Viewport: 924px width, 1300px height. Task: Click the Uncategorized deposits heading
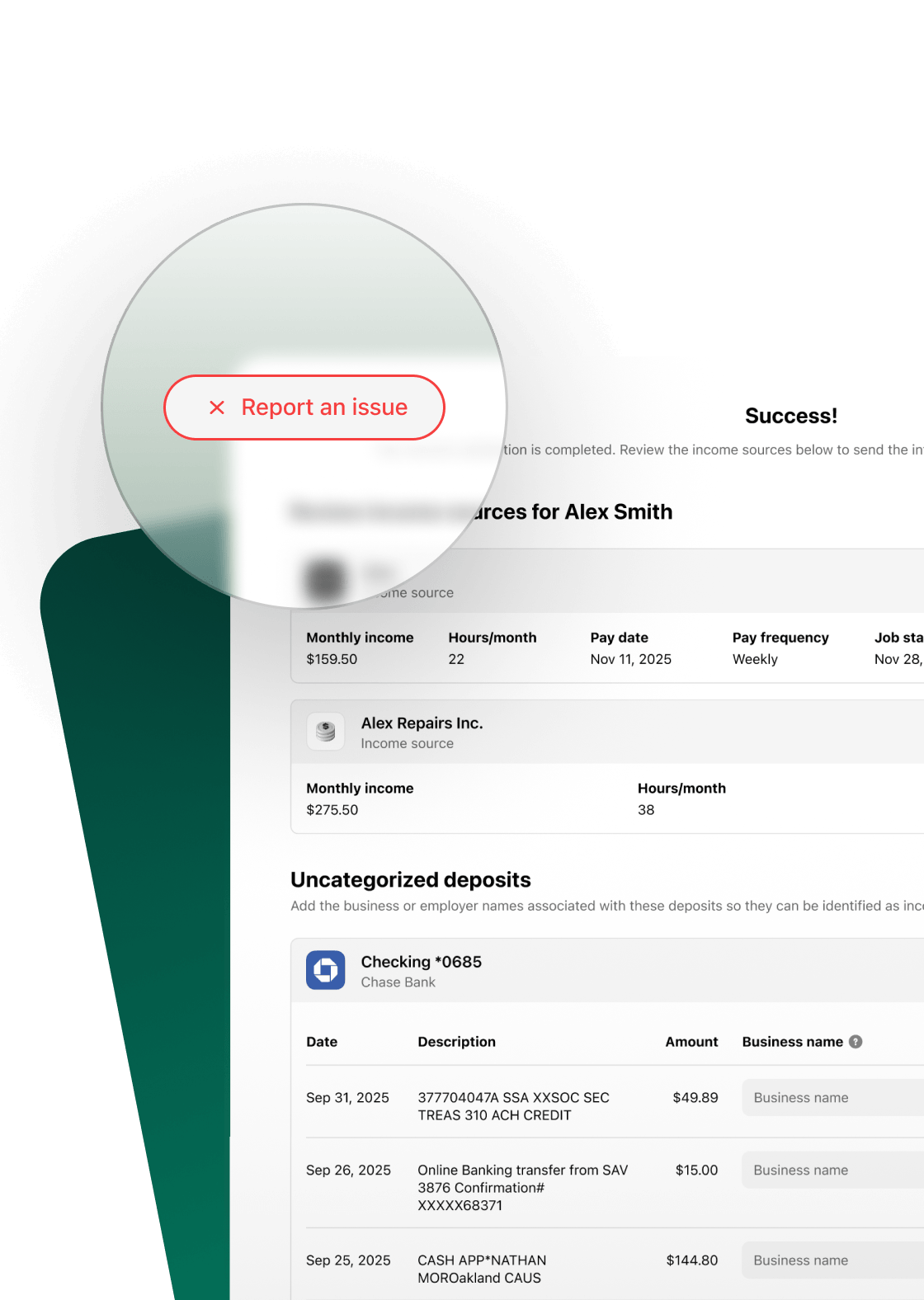pyautogui.click(x=411, y=880)
